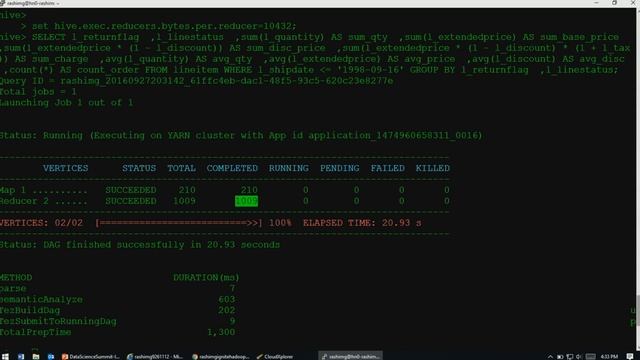Open the Action Center notifications icon
This screenshot has height=360, width=640.
(630, 357)
